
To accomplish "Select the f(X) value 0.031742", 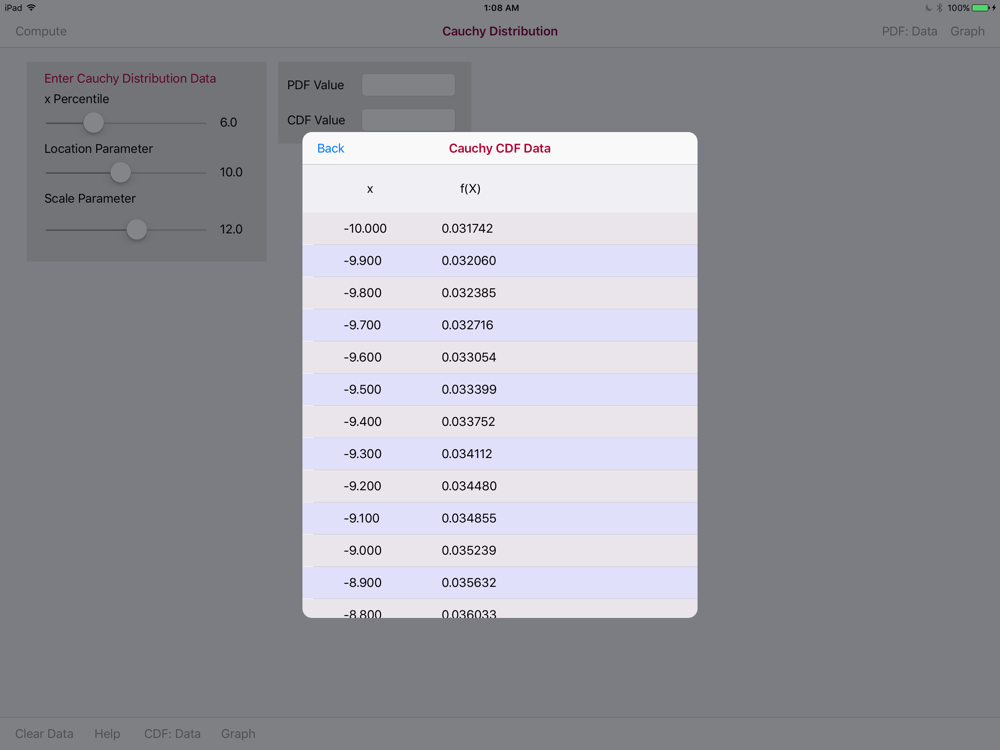I will pos(467,228).
